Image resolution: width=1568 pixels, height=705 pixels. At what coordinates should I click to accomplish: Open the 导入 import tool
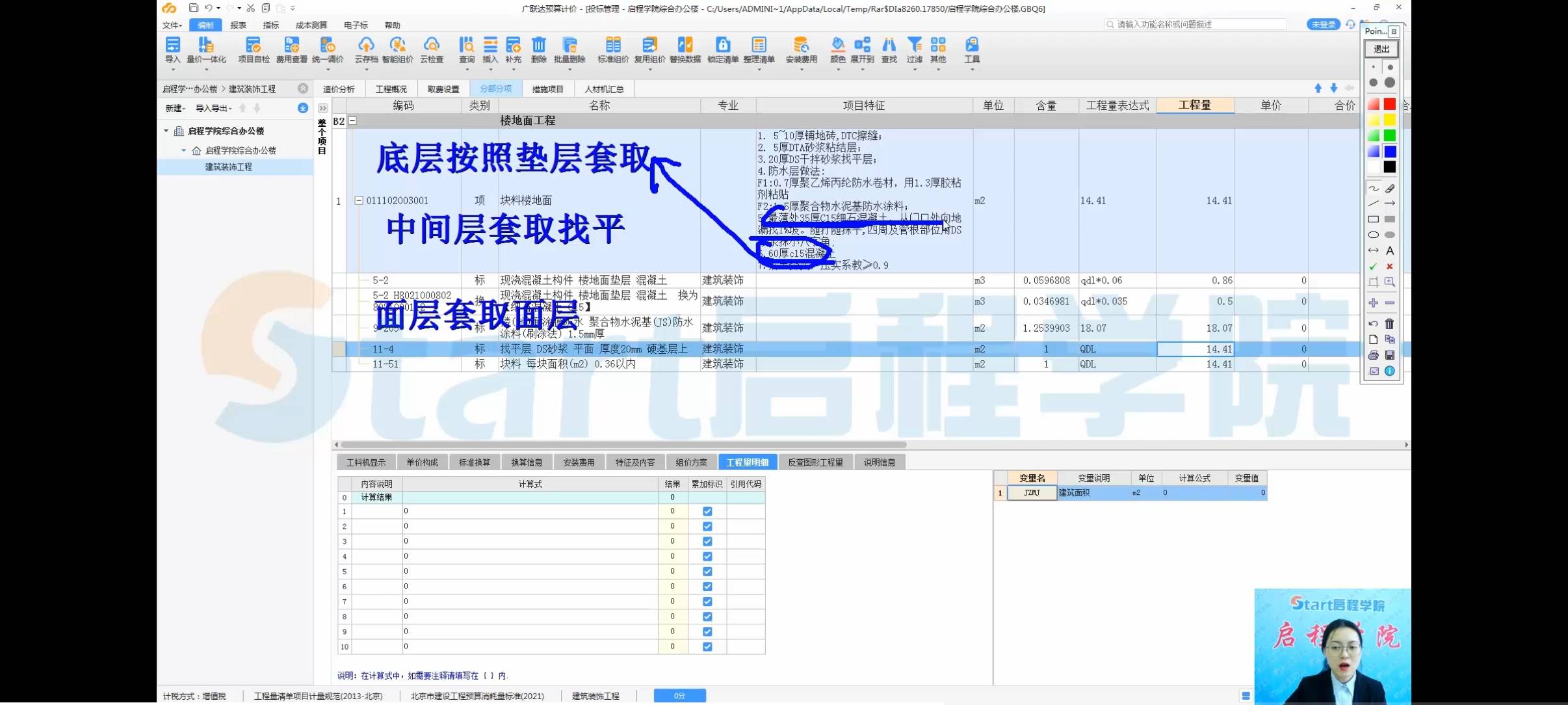(172, 50)
